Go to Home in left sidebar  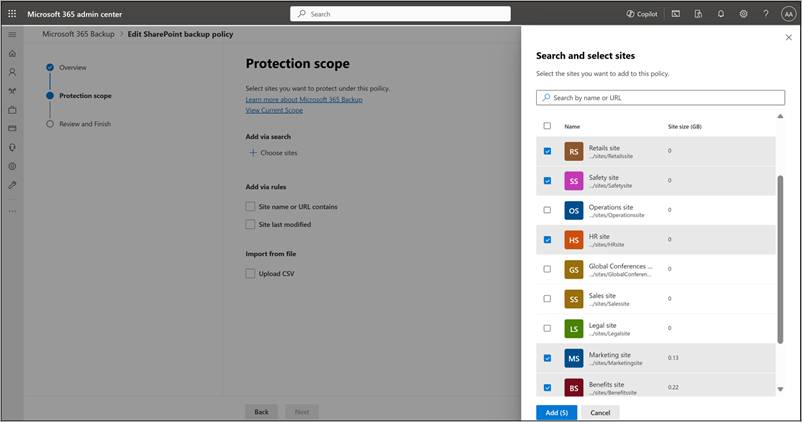(12, 54)
